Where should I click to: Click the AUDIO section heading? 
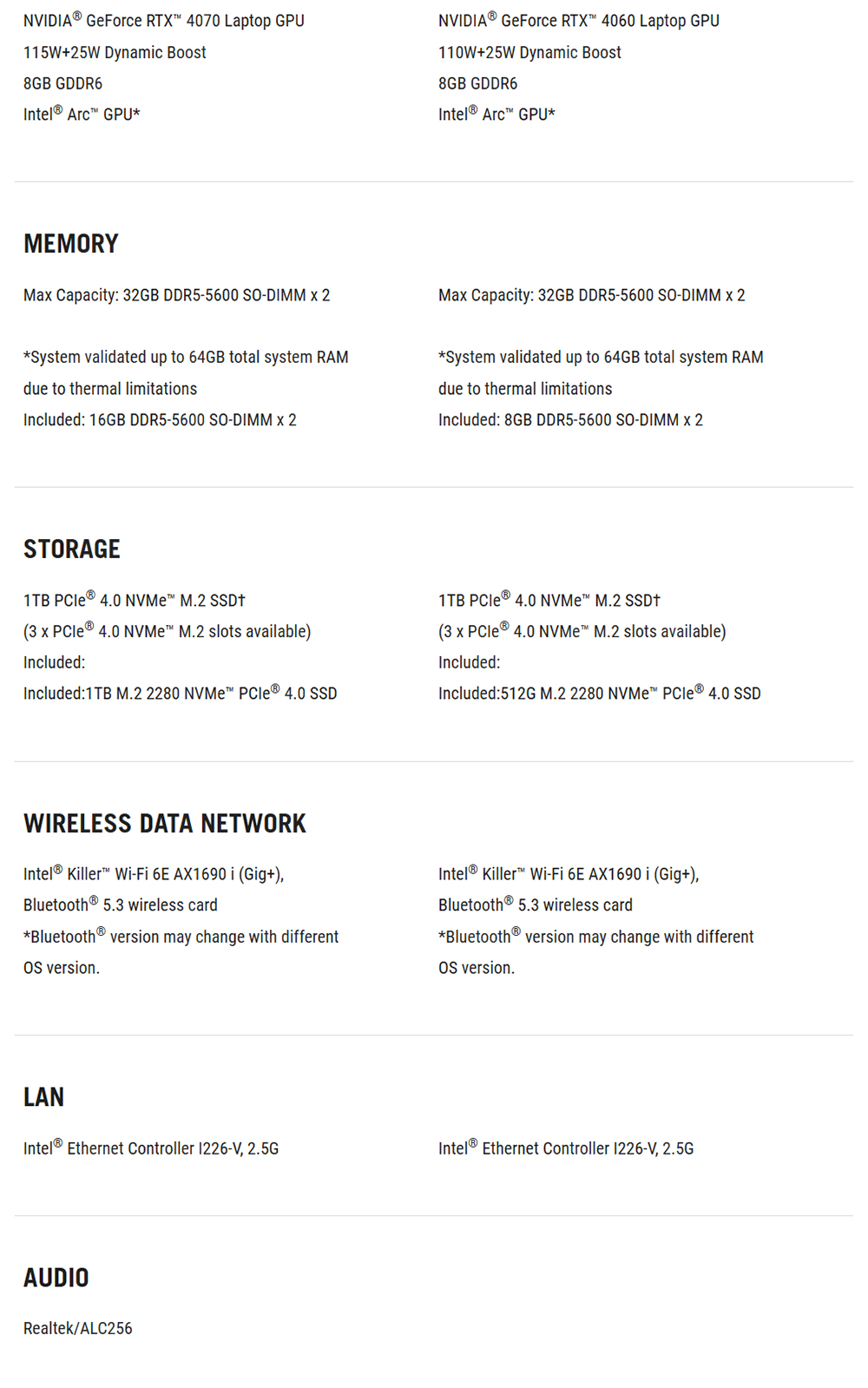coord(56,1278)
